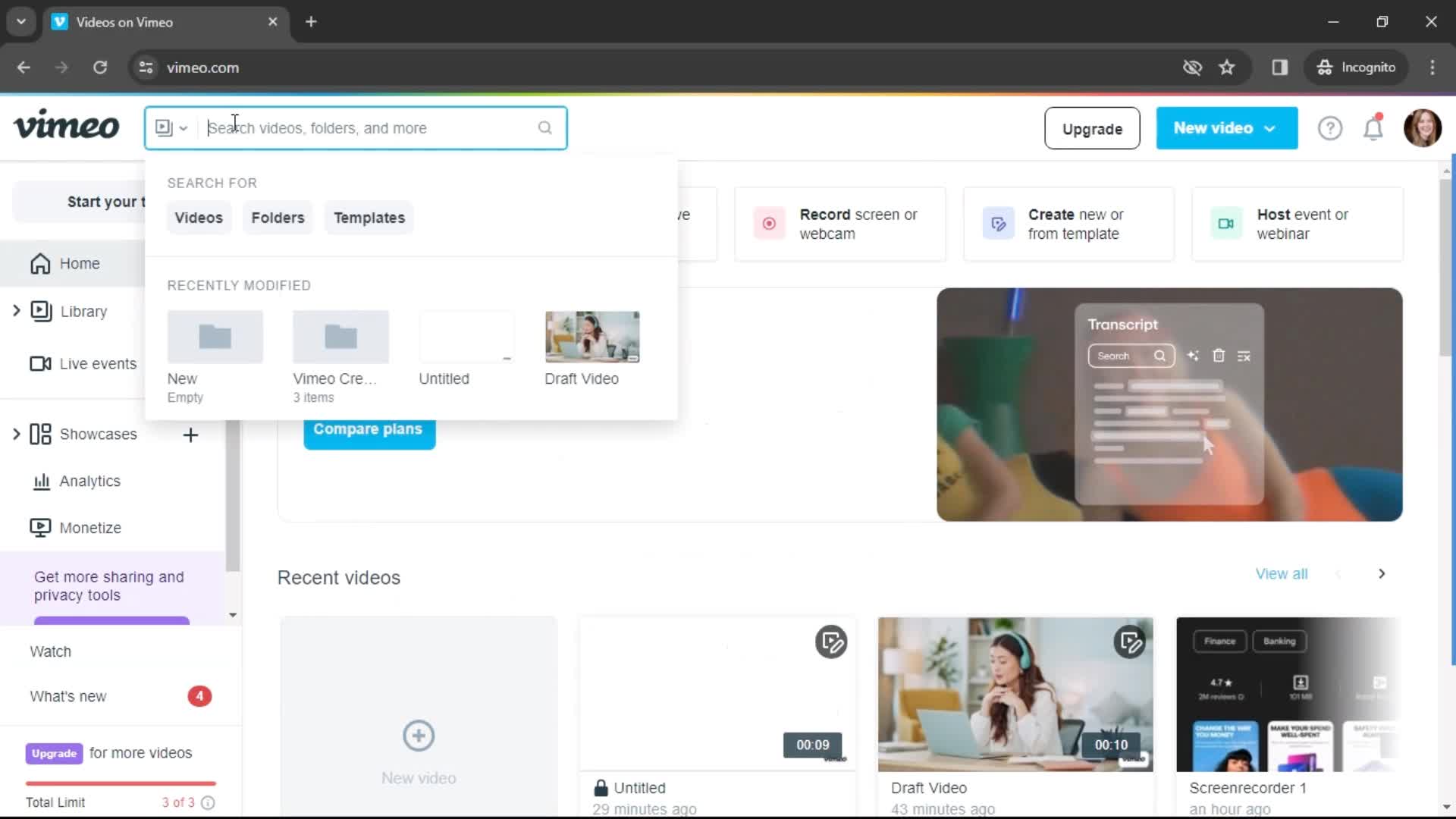The width and height of the screenshot is (1456, 819).
Task: Expand the Showcases chevron
Action: pos(16,435)
